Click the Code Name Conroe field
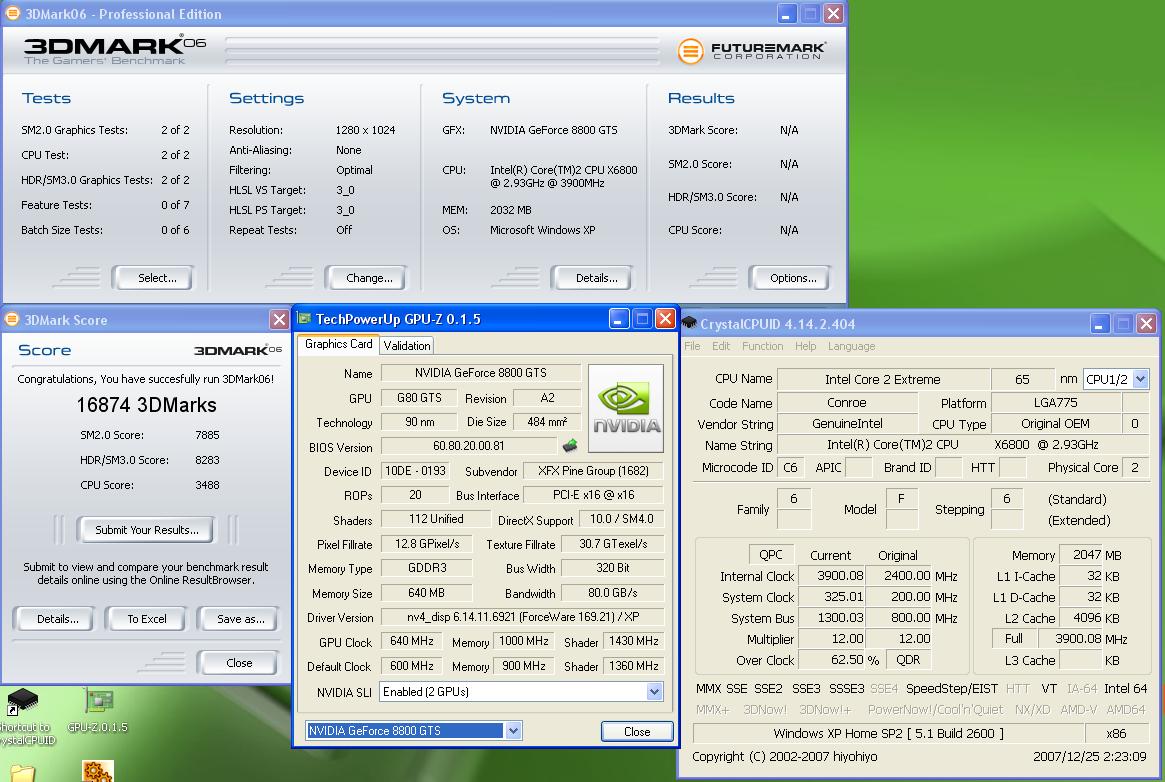The image size is (1165, 782). pos(847,403)
